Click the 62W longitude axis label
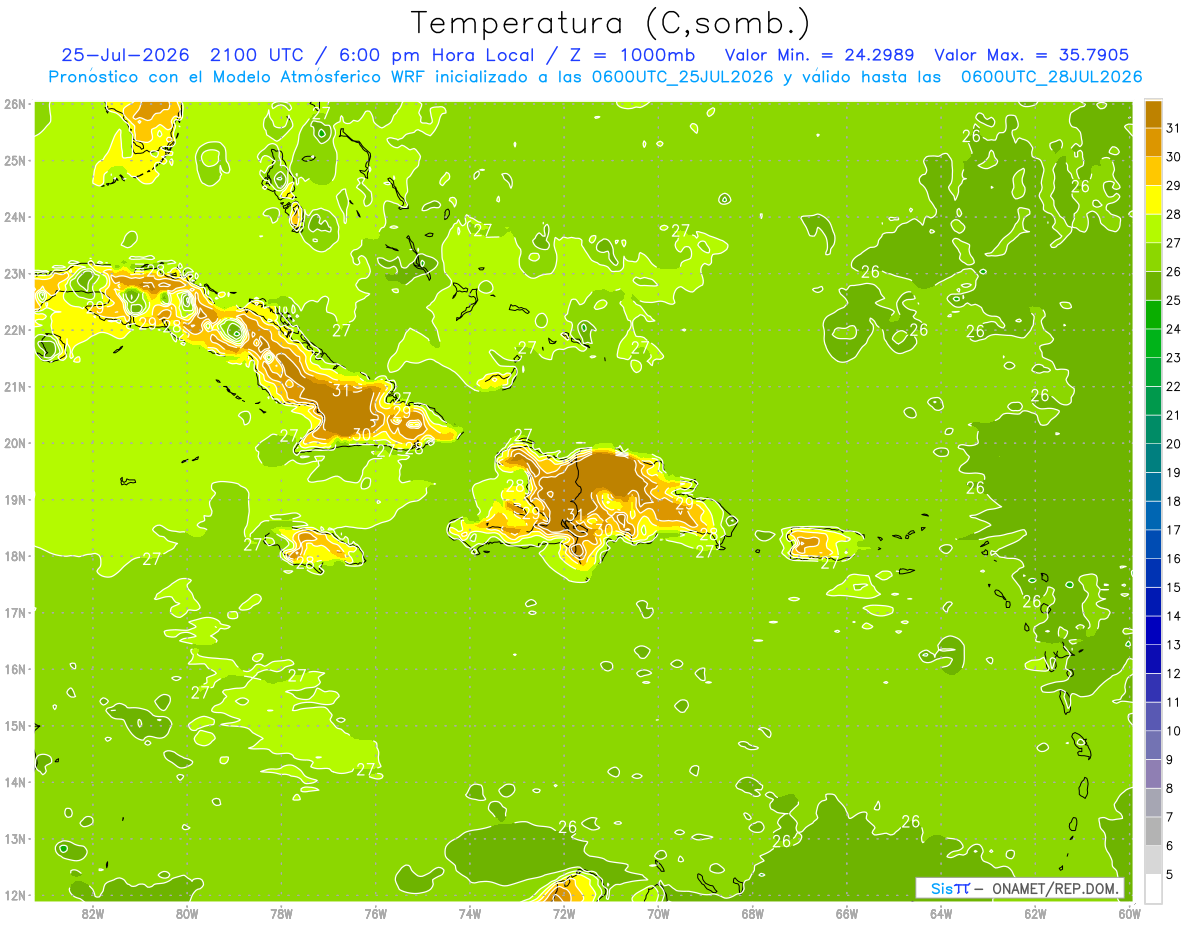Image resolution: width=1200 pixels, height=927 pixels. tap(1035, 913)
